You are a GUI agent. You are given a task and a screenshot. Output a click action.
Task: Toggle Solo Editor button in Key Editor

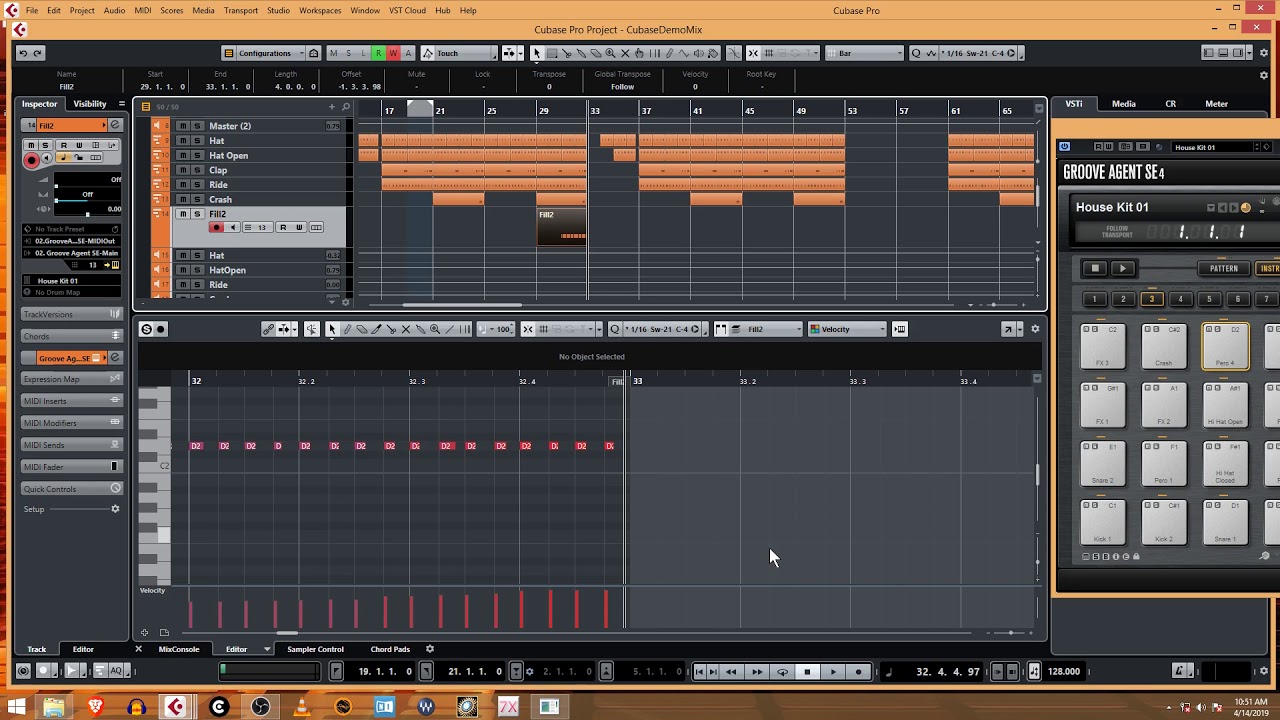click(146, 329)
